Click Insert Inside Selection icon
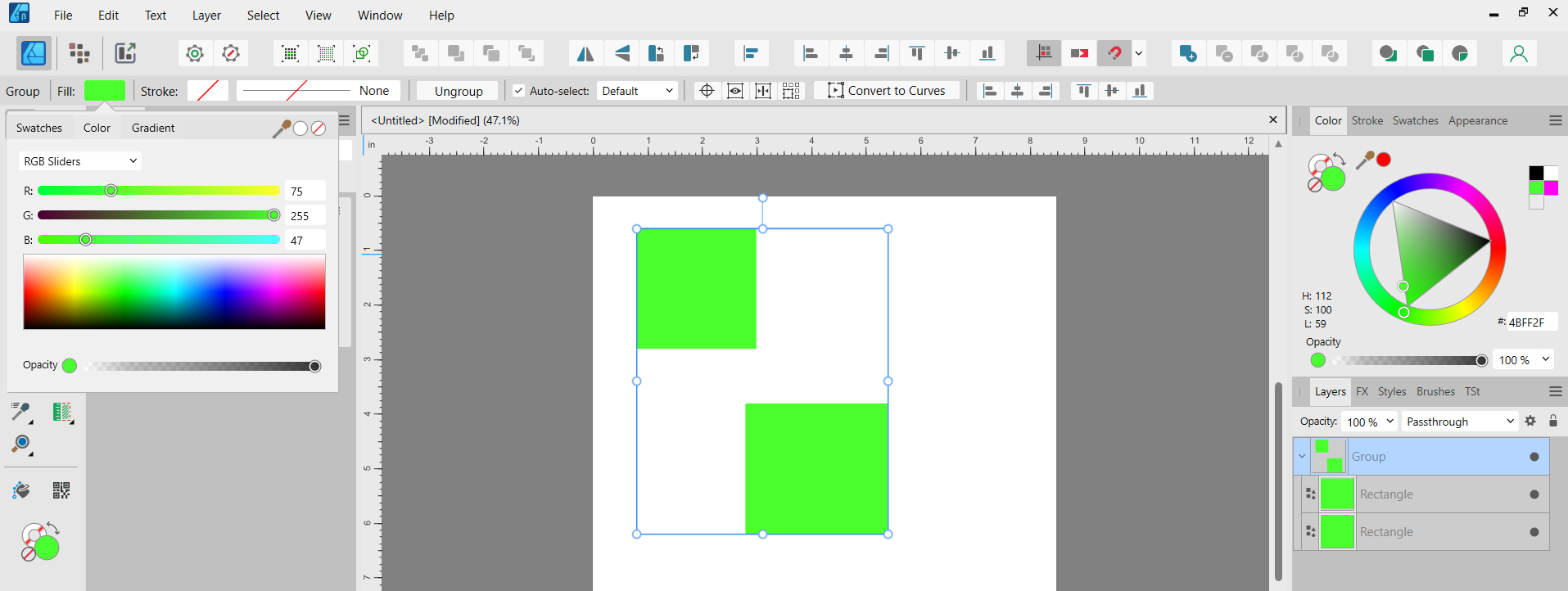The width and height of the screenshot is (1568, 591). (x=1459, y=53)
